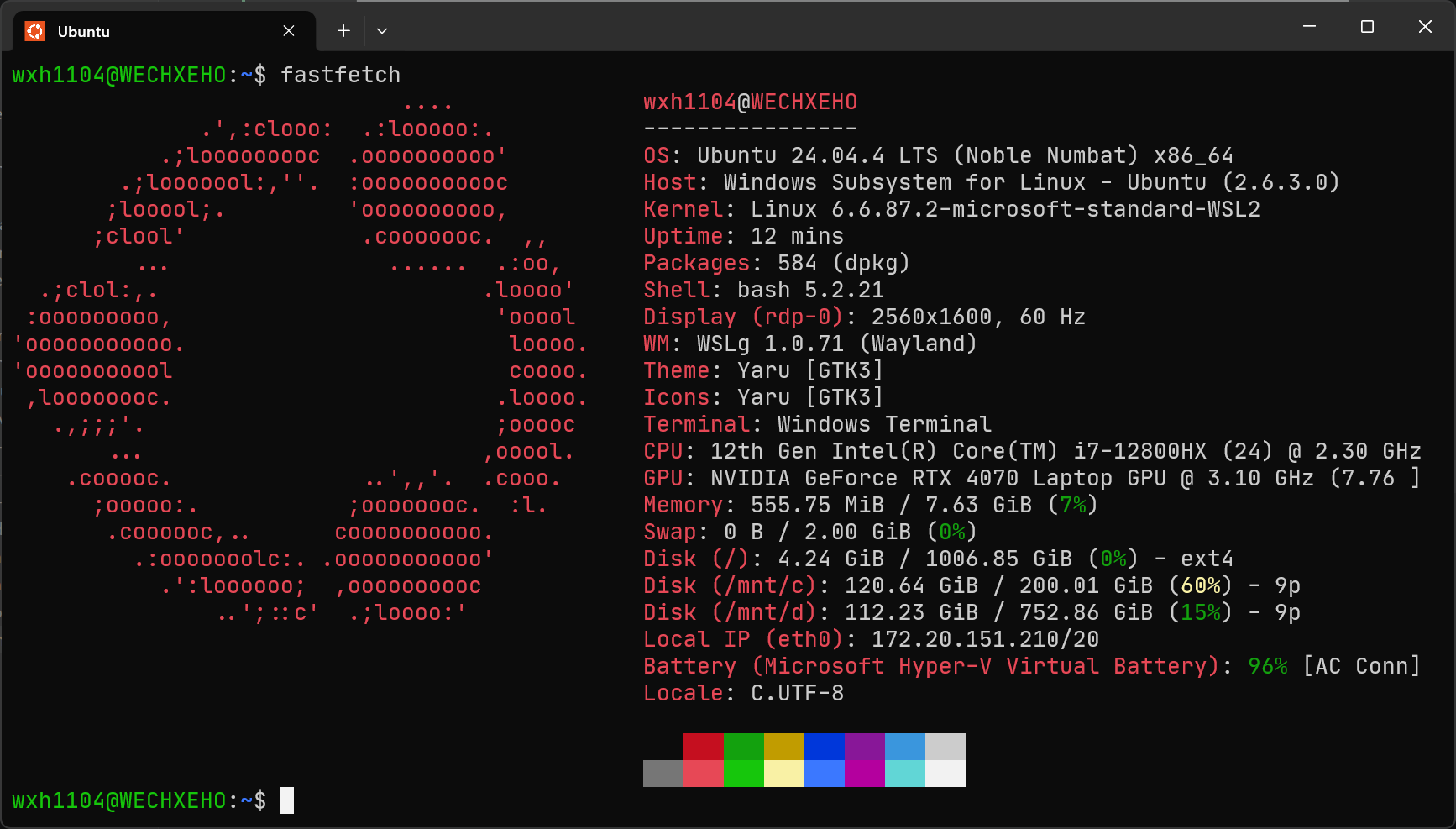Click the dark red swatch in the top row

pyautogui.click(x=703, y=746)
